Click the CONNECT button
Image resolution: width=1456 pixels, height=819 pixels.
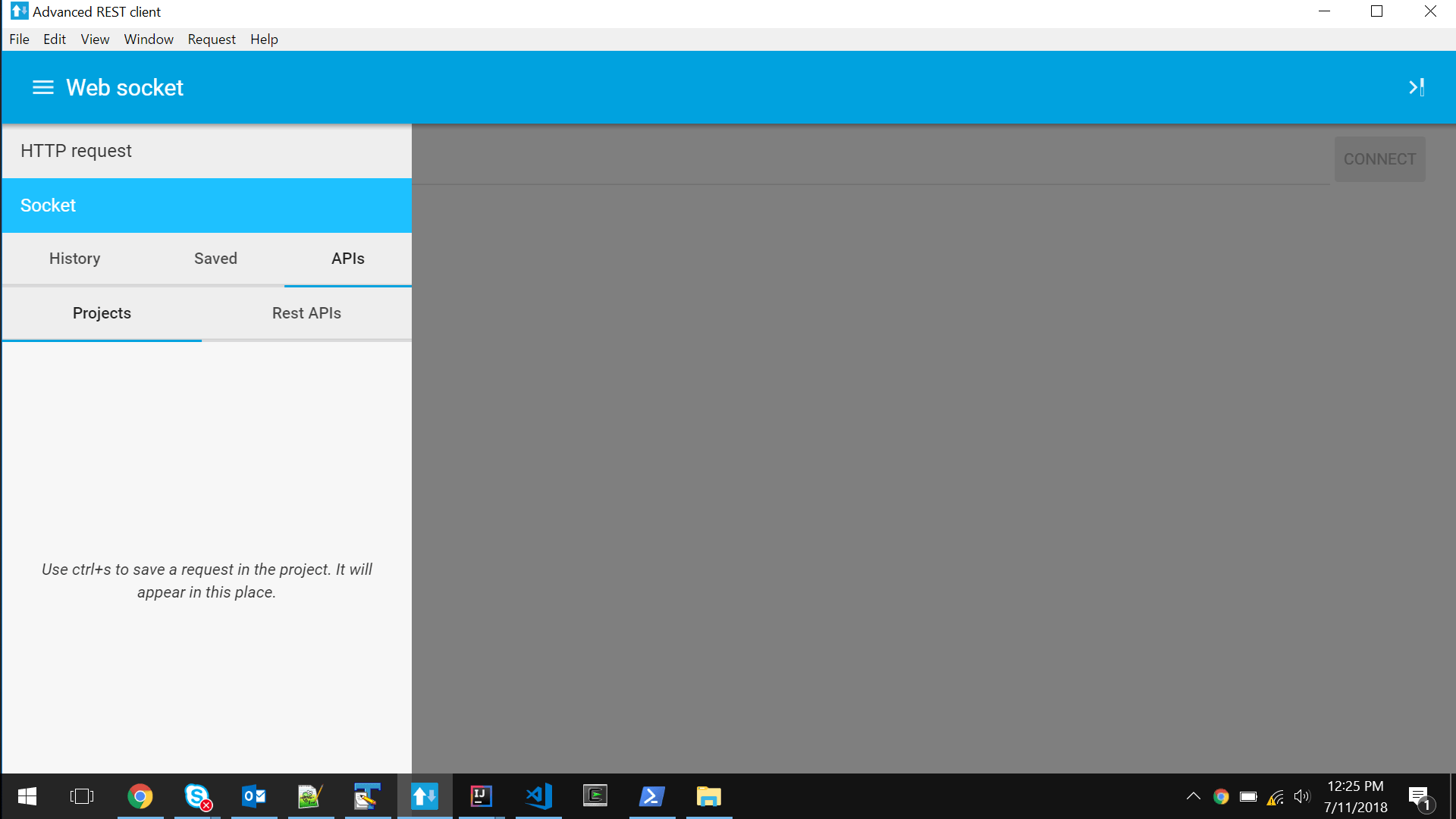(x=1379, y=159)
